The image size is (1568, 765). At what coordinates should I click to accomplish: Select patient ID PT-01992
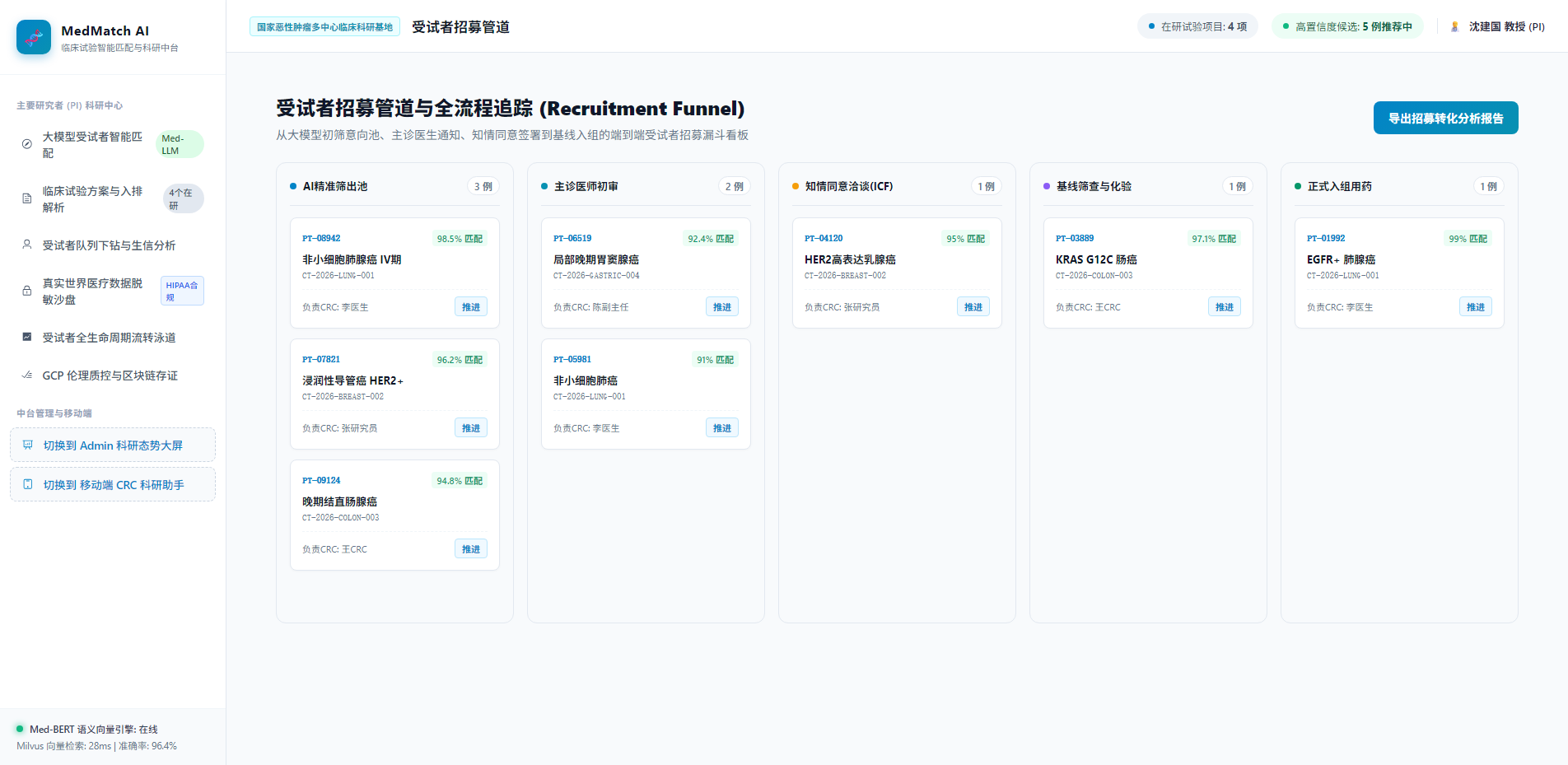1326,238
